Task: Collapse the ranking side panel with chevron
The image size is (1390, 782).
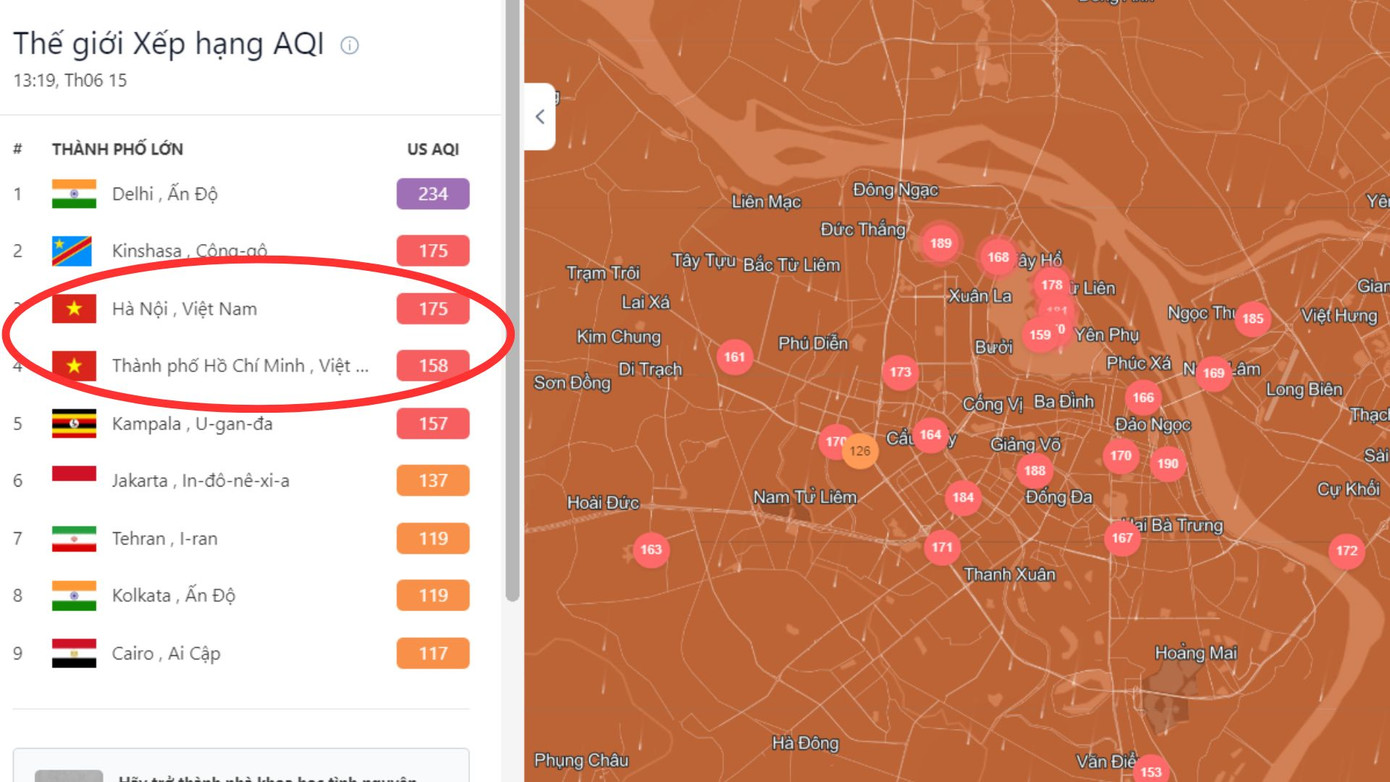Action: pos(540,117)
